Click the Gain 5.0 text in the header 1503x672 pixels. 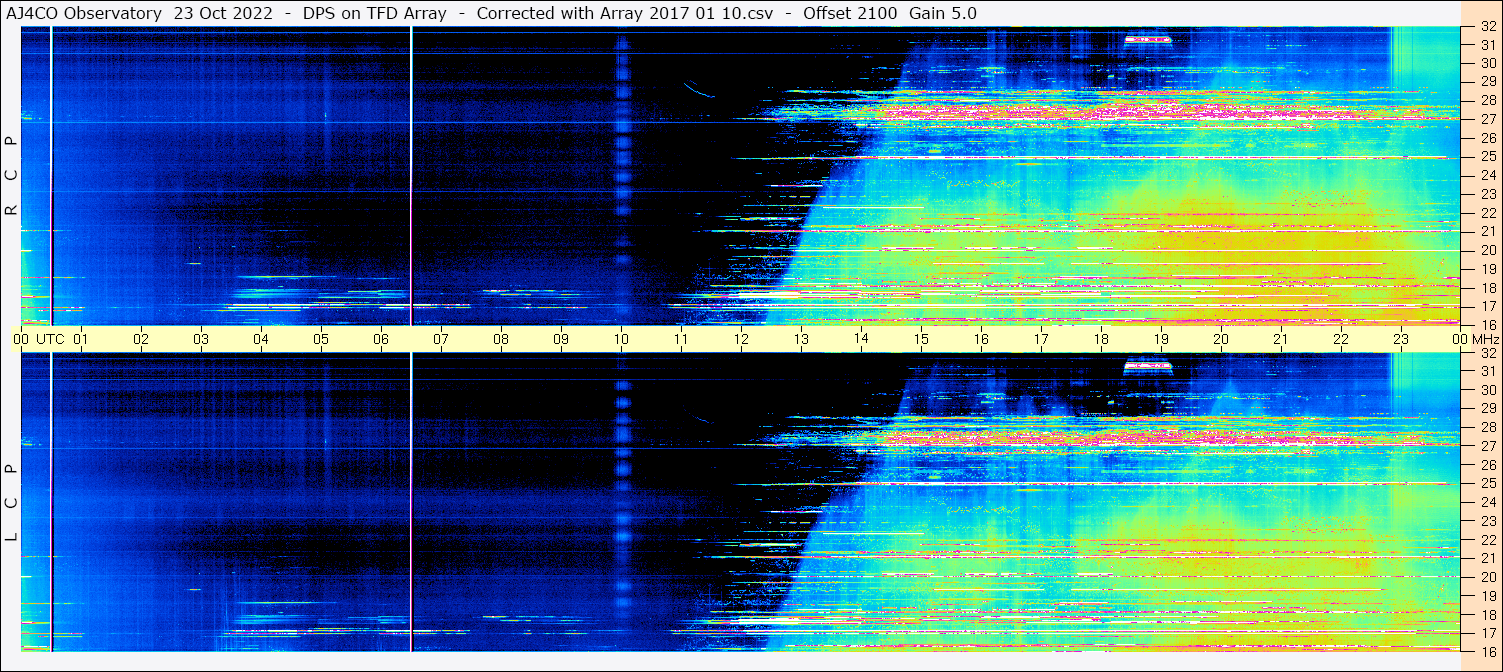point(943,13)
